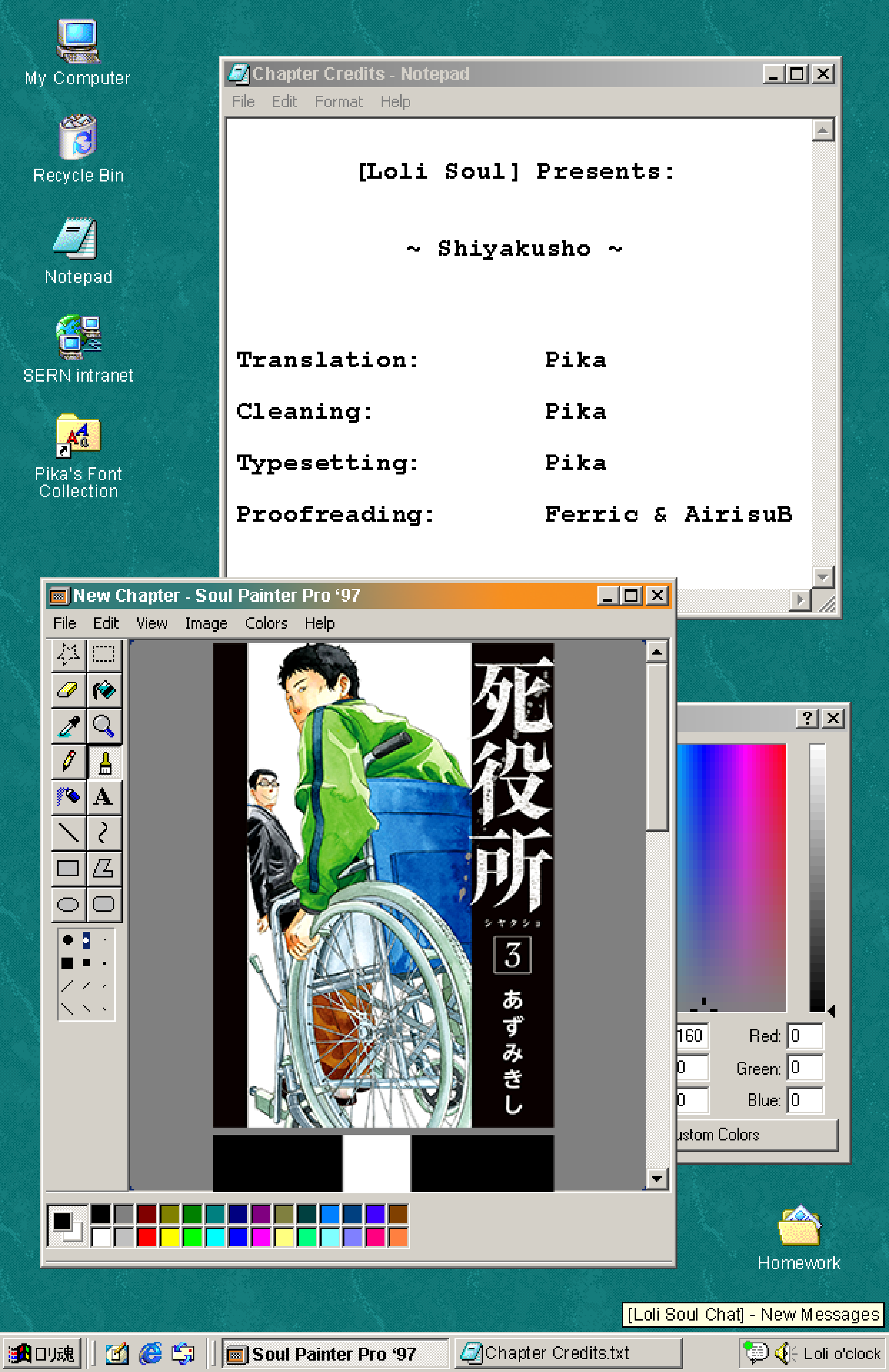Select the Fill bucket tool

pyautogui.click(x=104, y=690)
